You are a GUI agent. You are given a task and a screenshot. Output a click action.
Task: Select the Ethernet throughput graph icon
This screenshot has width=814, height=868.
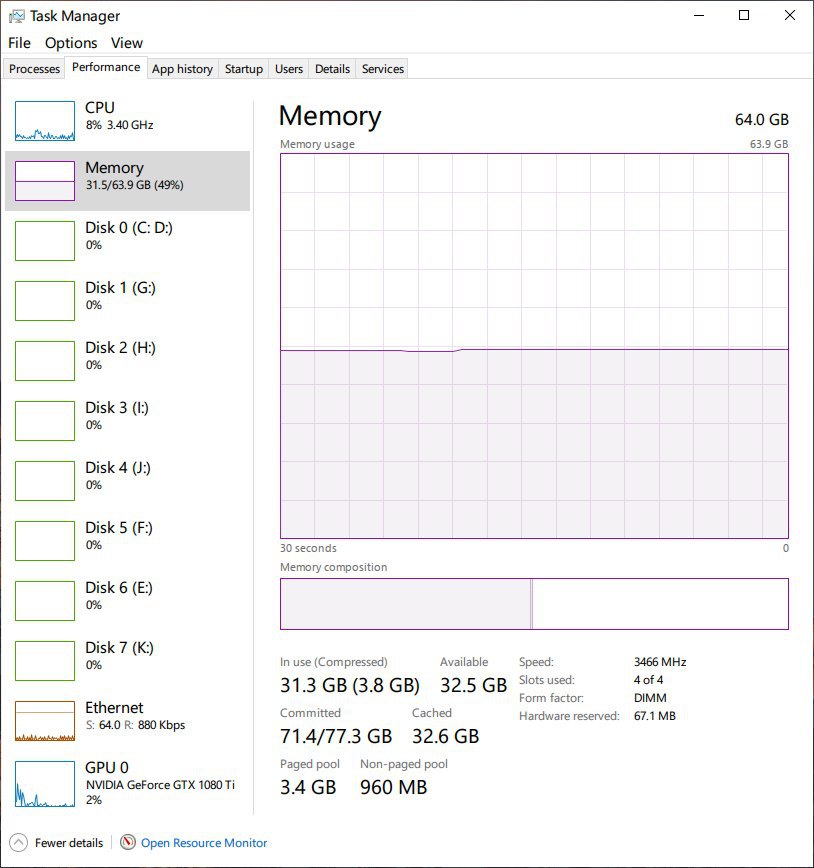click(x=45, y=721)
